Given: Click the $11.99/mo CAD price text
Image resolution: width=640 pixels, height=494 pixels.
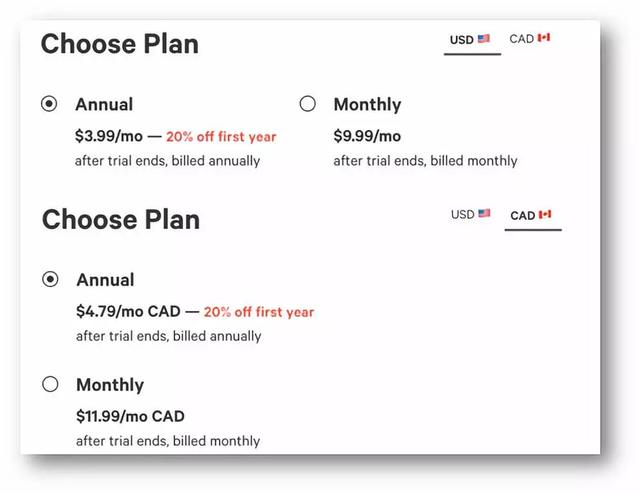Looking at the screenshot, I should [130, 416].
